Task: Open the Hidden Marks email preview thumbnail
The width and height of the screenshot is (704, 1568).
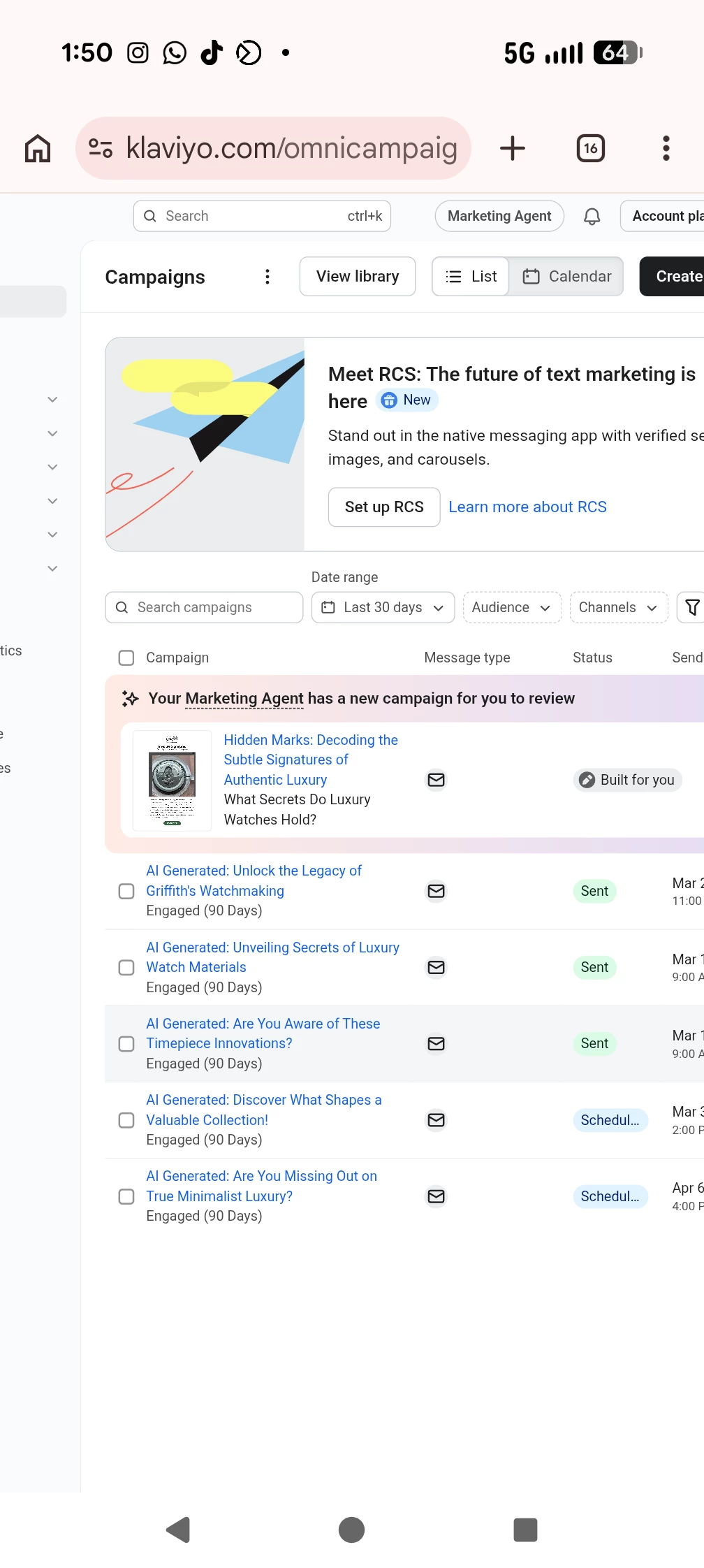Action: (172, 781)
